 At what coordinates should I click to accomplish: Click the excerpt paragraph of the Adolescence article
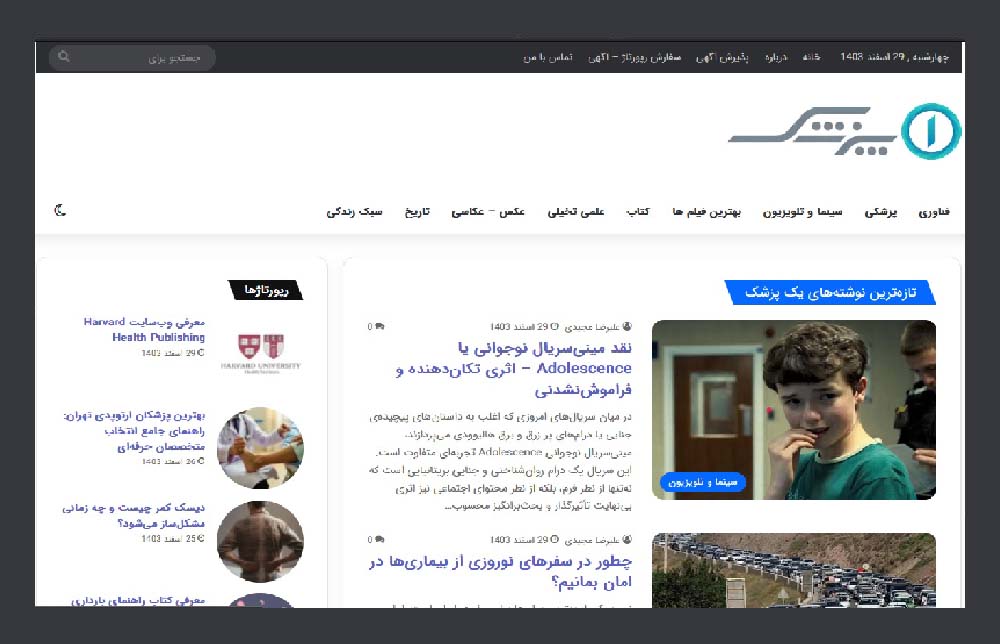point(500,461)
